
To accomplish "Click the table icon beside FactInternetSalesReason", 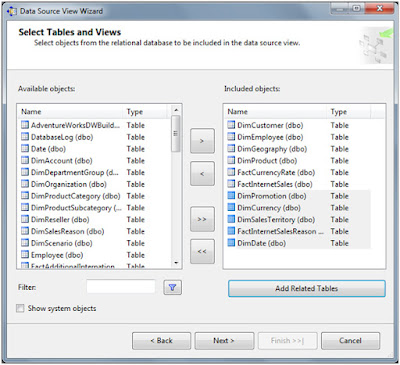I will click(231, 231).
